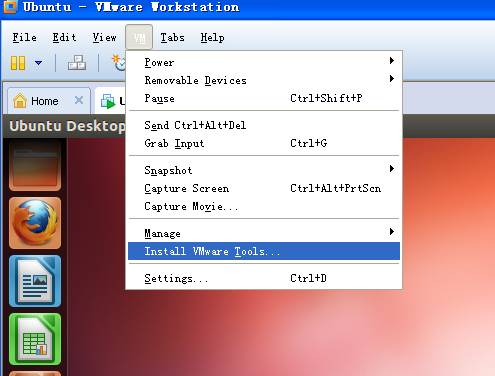
Task: Open the dropdown arrow beside the pause icon
Action: point(39,63)
